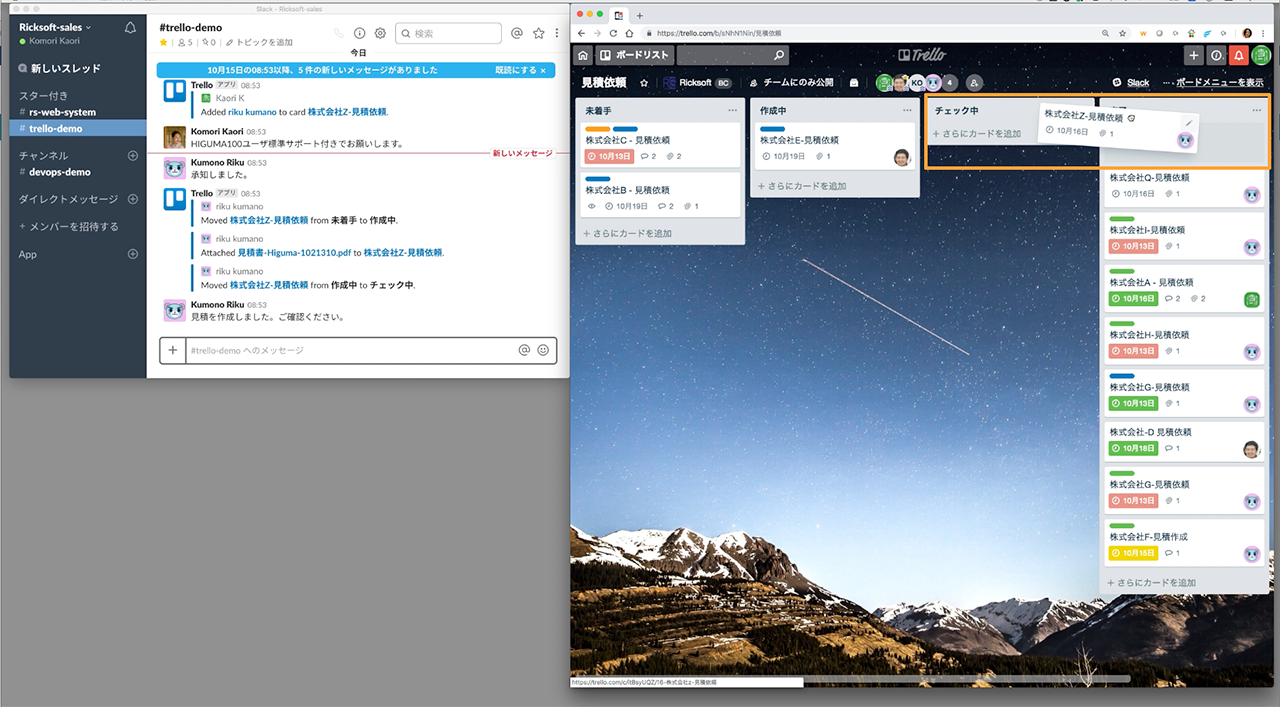Go back in the browser
This screenshot has height=707, width=1280.
click(x=583, y=33)
